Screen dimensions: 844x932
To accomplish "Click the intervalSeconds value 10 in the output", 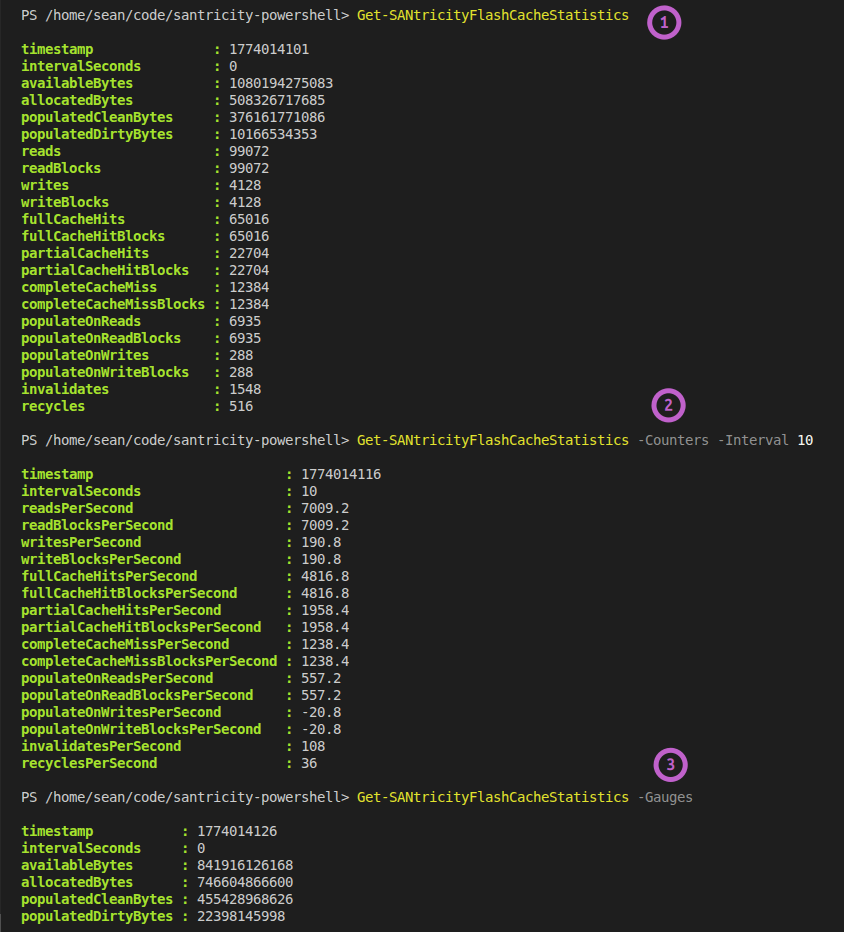I will coord(309,492).
